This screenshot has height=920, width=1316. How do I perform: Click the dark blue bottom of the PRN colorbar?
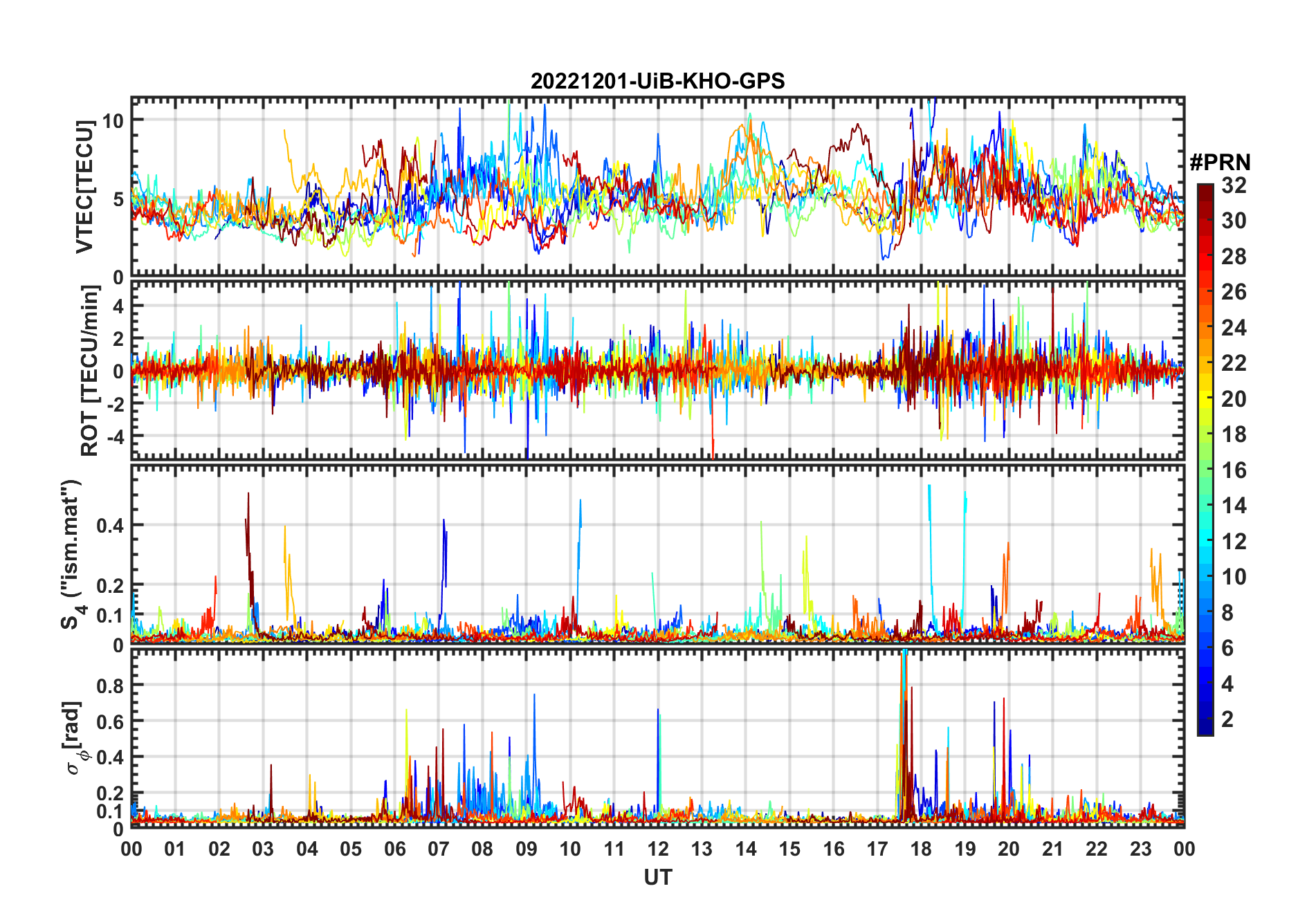point(1205,730)
